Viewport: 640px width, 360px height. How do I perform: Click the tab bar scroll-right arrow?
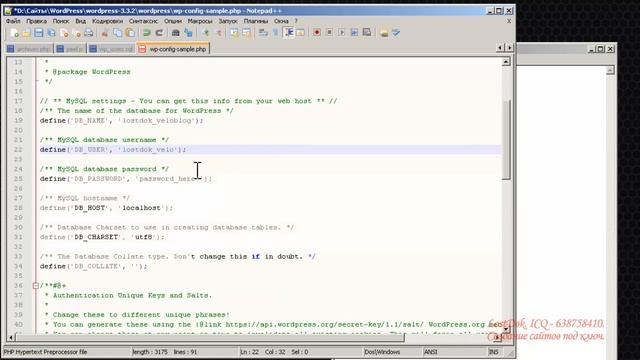[509, 48]
